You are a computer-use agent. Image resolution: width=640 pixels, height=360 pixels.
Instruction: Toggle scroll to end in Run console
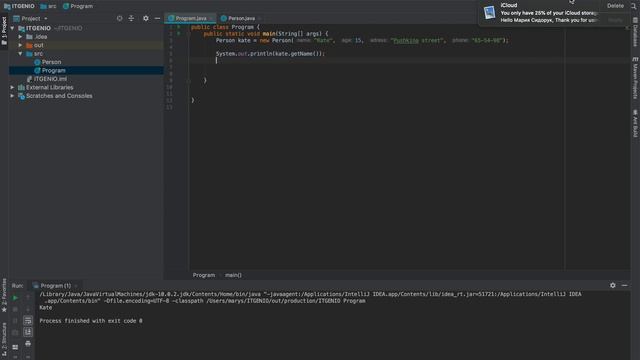(28, 332)
